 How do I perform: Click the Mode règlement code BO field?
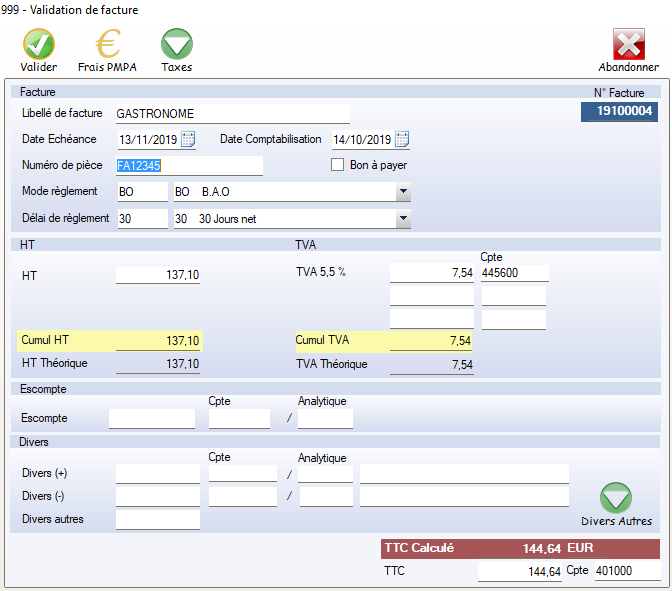click(x=142, y=192)
